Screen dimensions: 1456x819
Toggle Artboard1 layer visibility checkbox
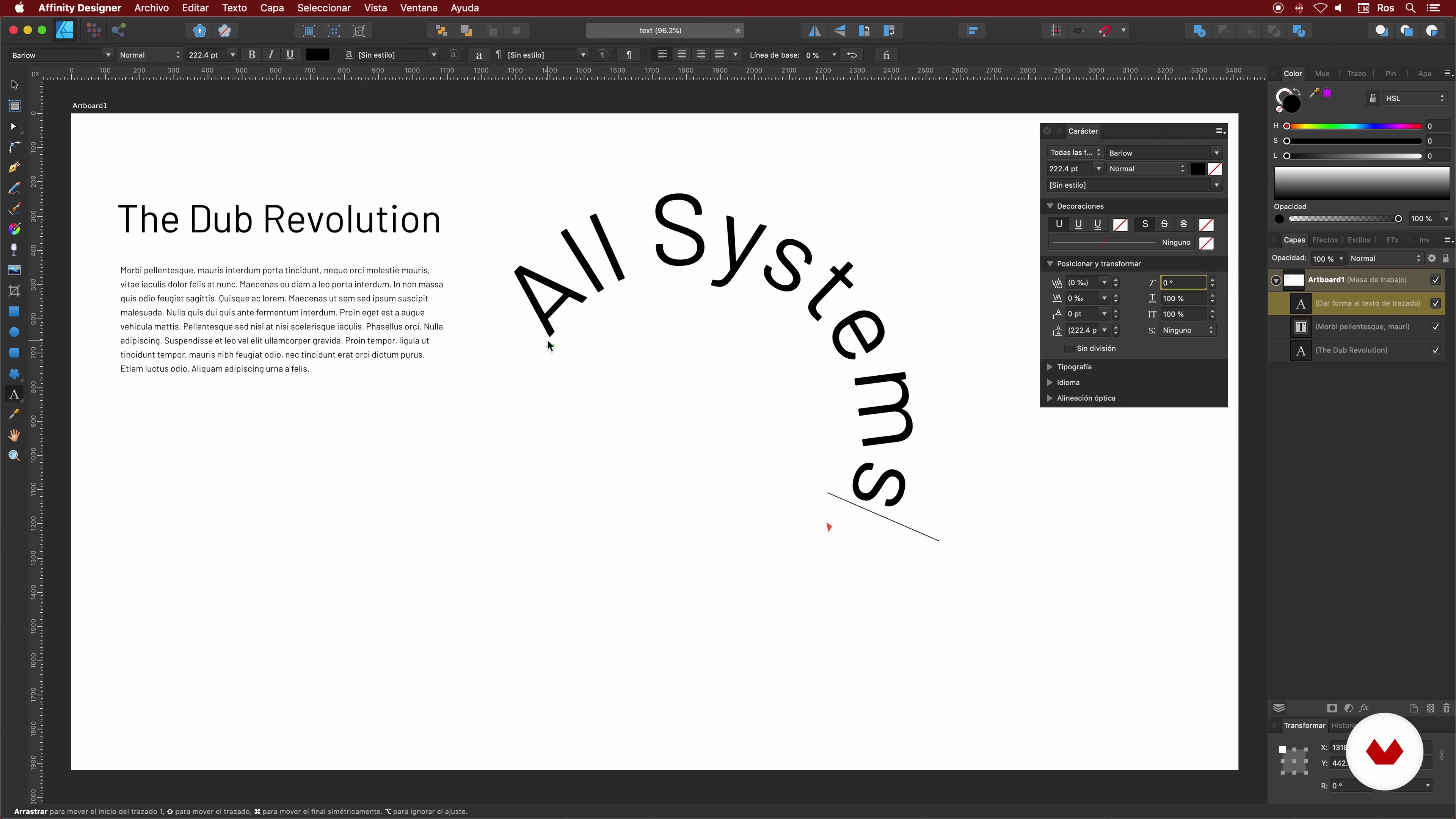pos(1436,280)
